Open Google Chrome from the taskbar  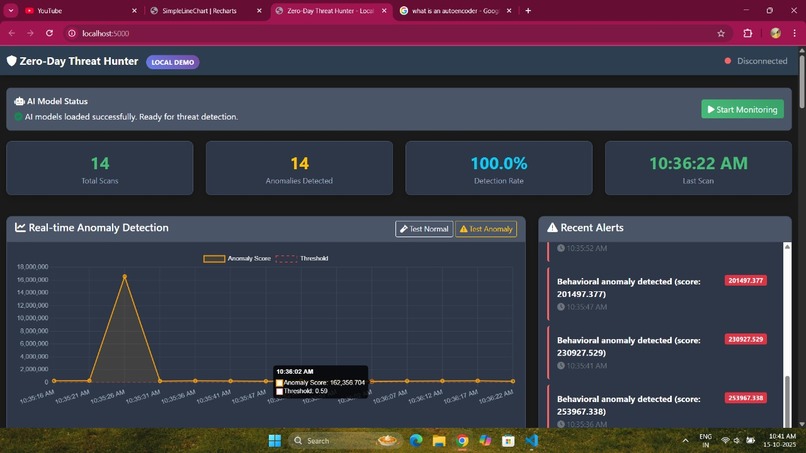pos(462,441)
